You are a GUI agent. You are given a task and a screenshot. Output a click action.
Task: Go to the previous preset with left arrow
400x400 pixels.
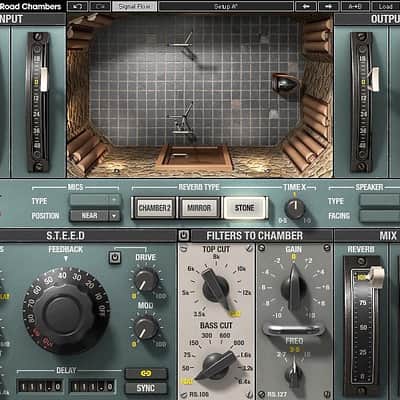coord(306,6)
